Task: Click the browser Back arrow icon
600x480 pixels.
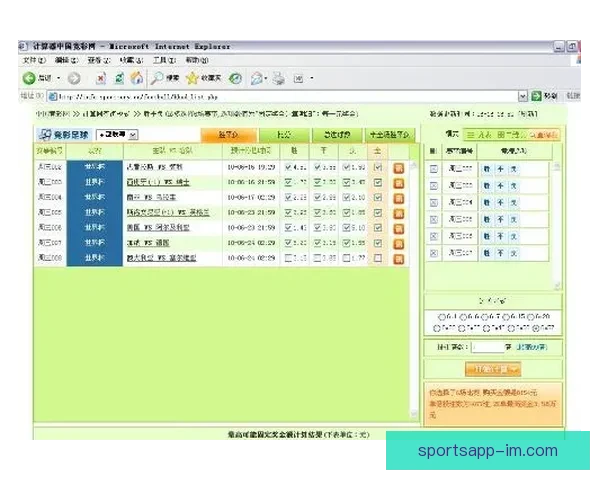Action: [x=29, y=78]
